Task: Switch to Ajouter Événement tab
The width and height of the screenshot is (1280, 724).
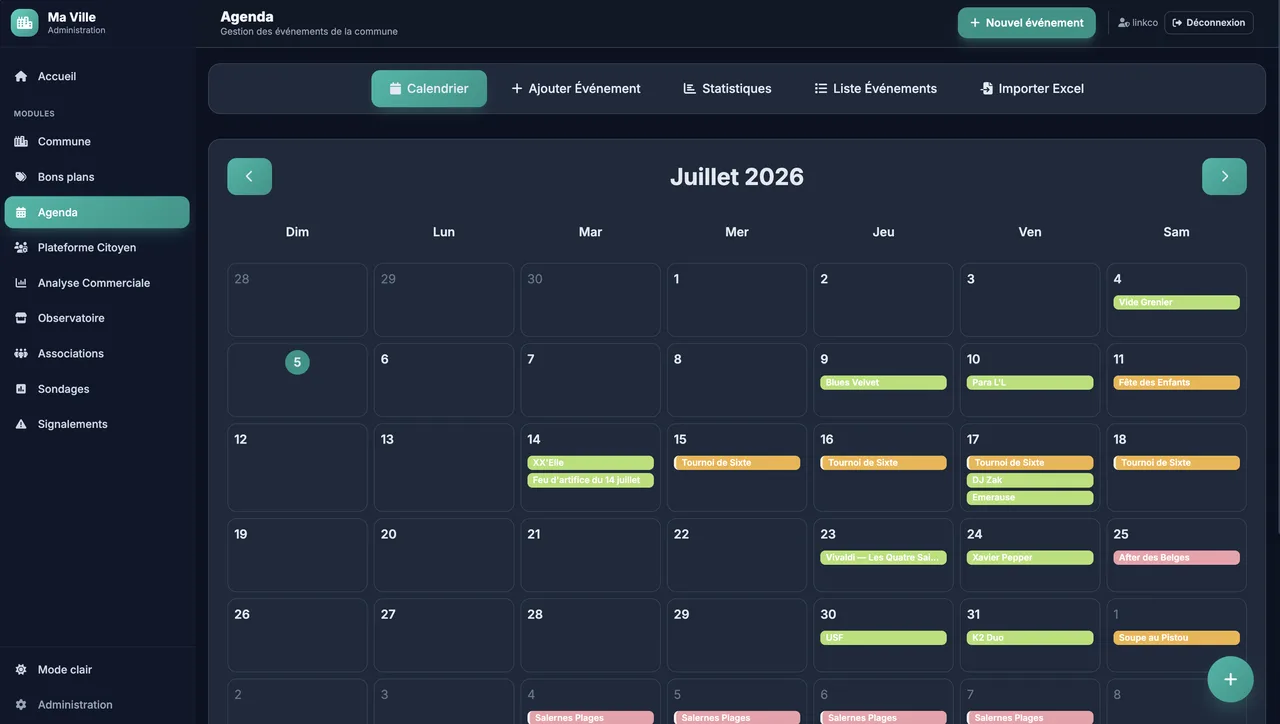Action: coord(576,88)
